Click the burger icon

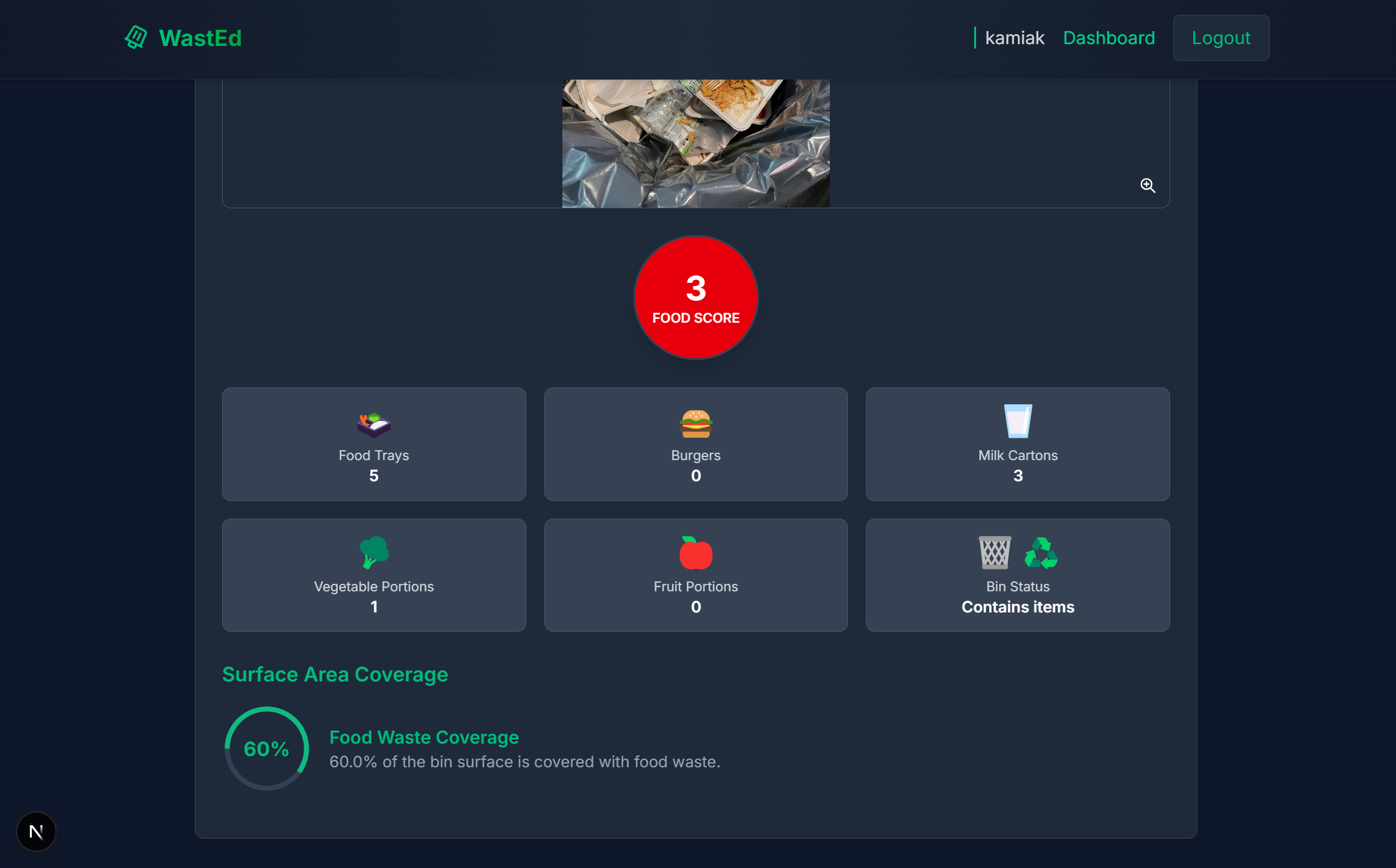click(x=696, y=424)
